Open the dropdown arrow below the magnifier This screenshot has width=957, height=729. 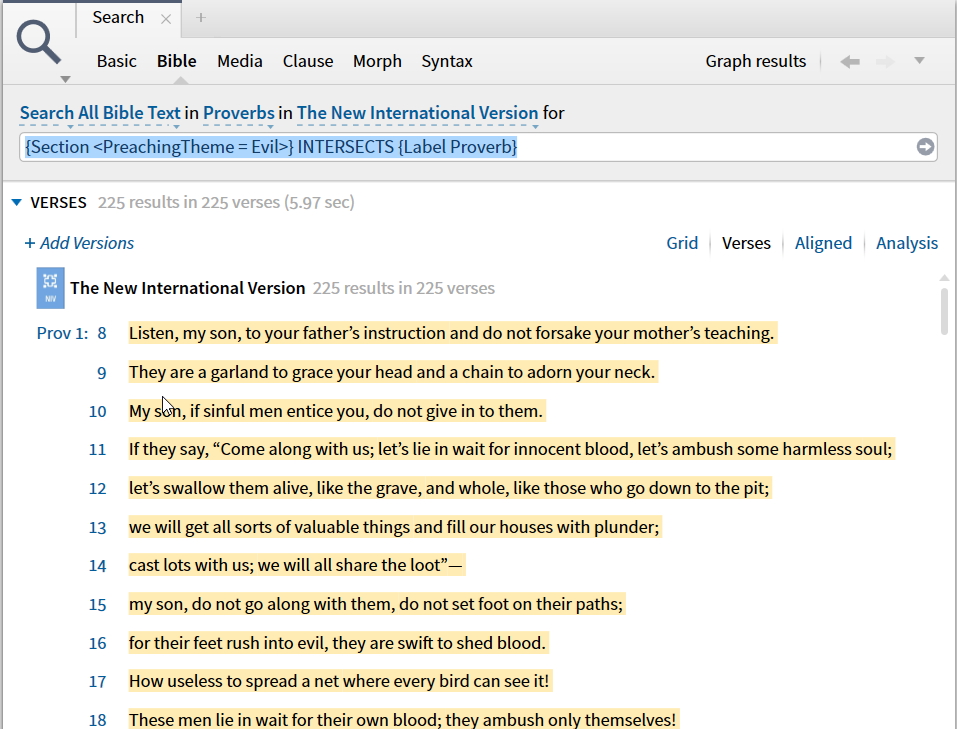65,79
